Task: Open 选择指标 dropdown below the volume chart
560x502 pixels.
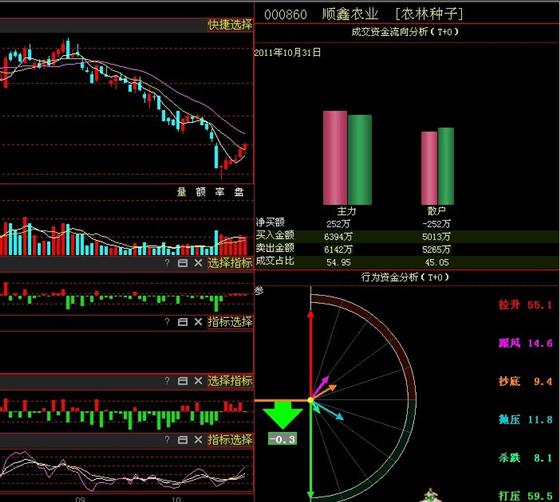Action: 230,263
